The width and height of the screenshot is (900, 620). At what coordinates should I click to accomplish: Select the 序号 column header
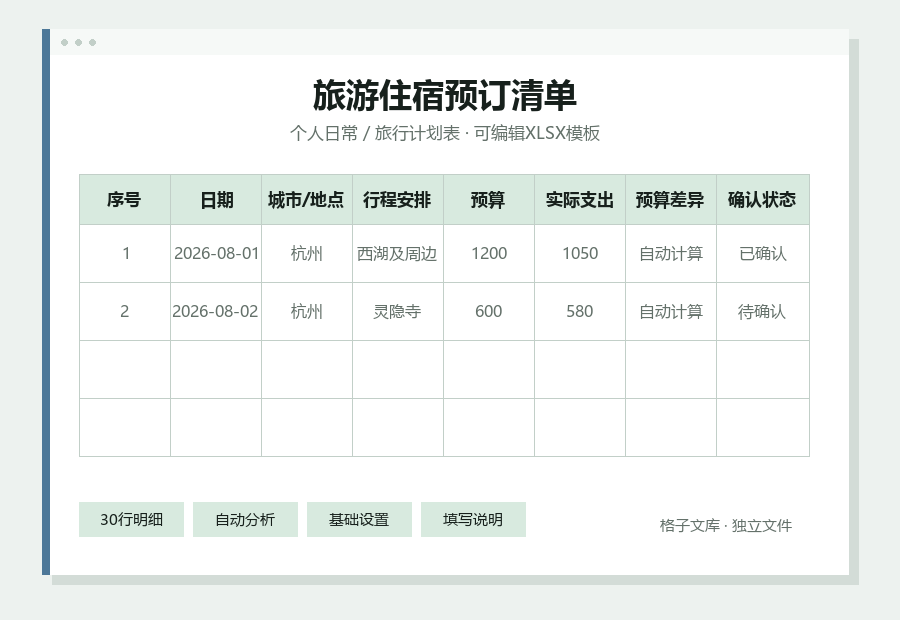[125, 200]
